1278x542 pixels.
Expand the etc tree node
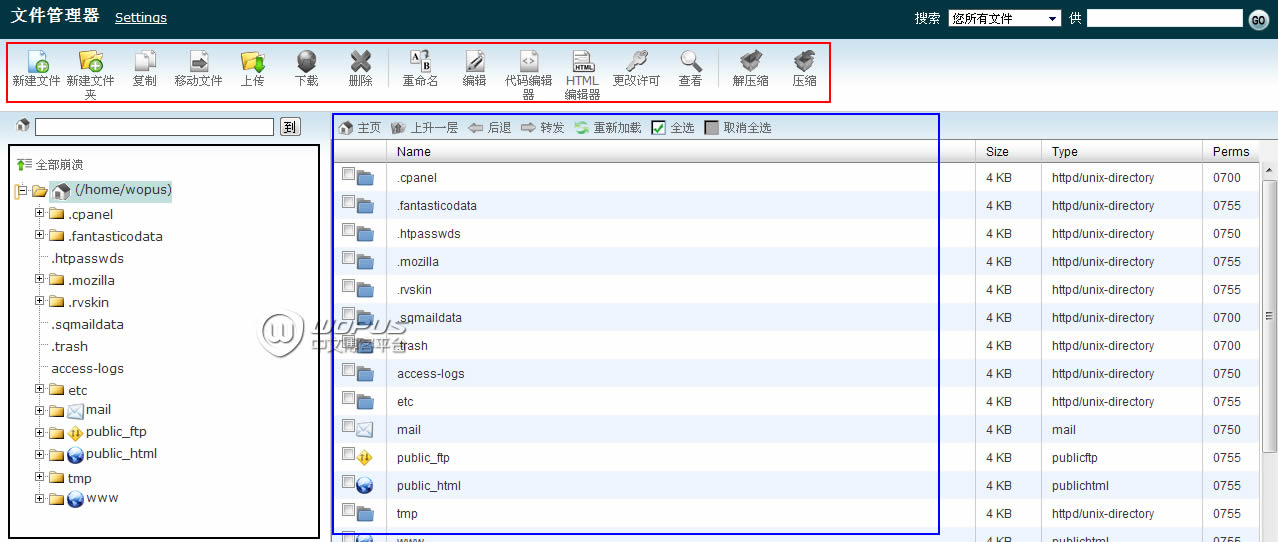[40, 389]
